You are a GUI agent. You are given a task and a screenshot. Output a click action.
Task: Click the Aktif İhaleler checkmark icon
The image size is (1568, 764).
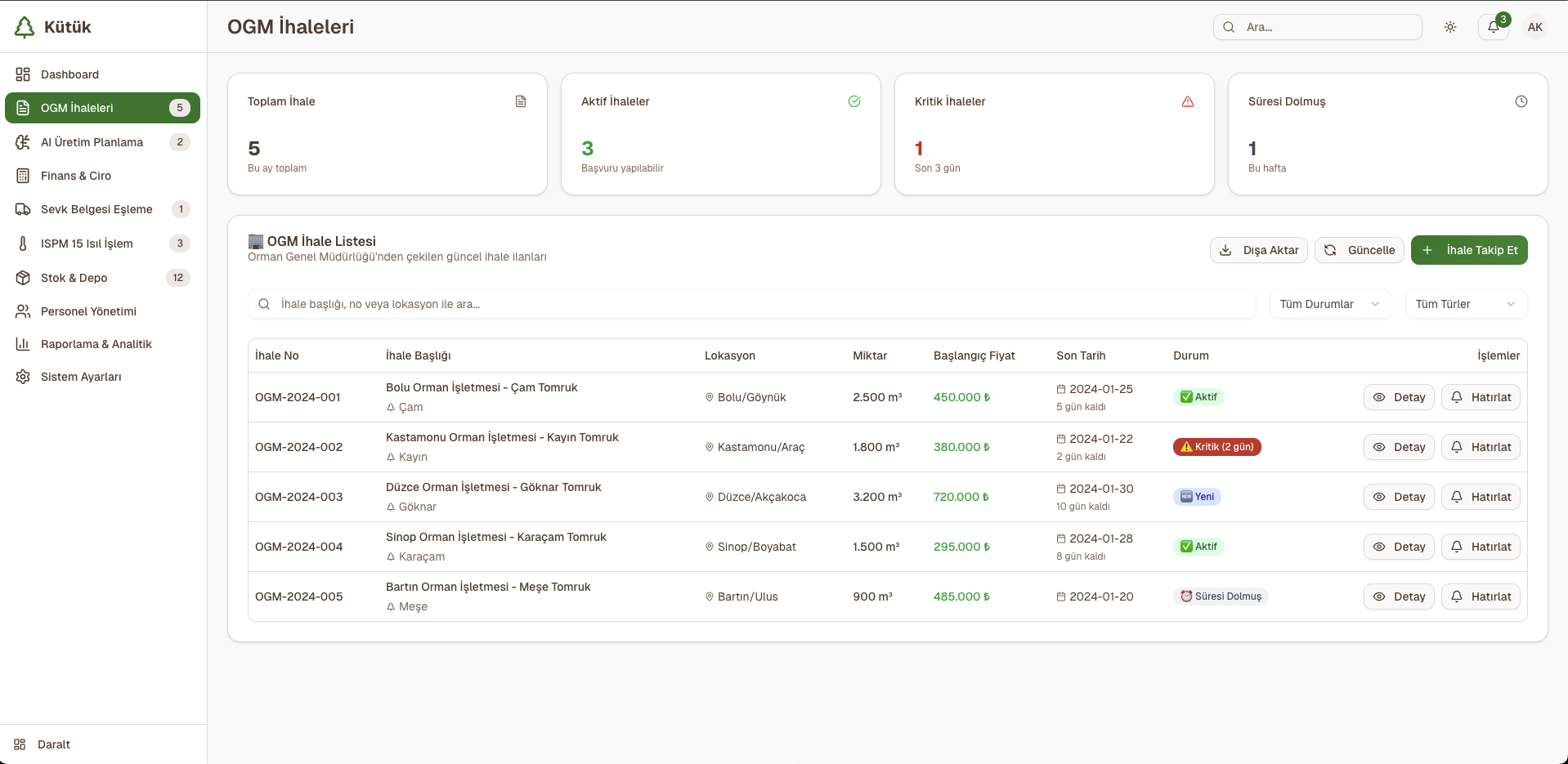[854, 101]
